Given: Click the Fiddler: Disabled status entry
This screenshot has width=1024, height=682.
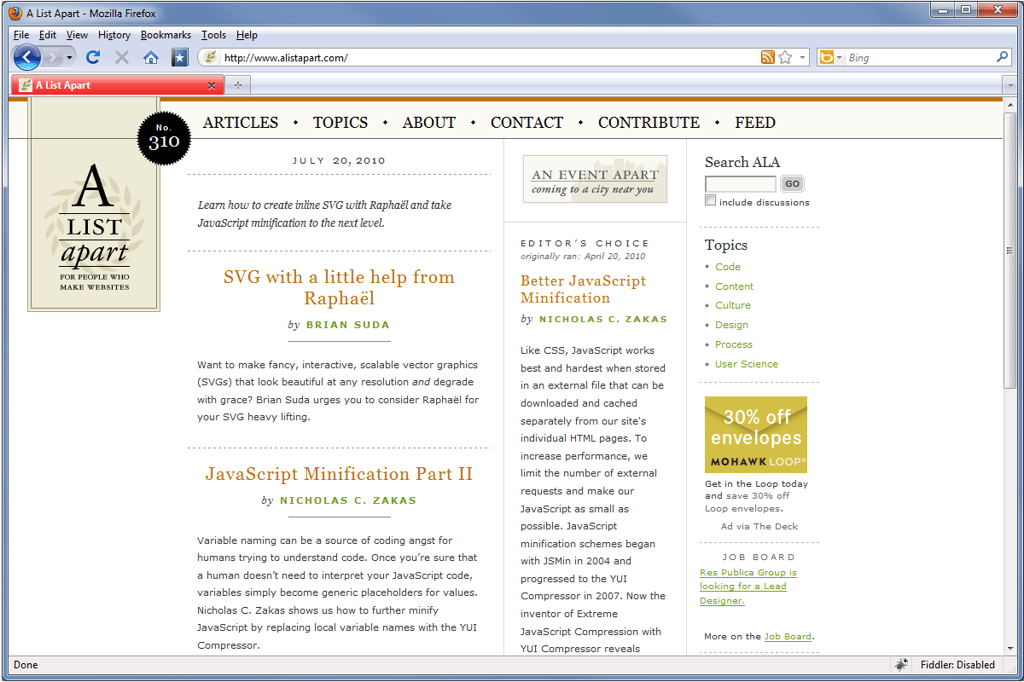Looking at the screenshot, I should point(957,665).
